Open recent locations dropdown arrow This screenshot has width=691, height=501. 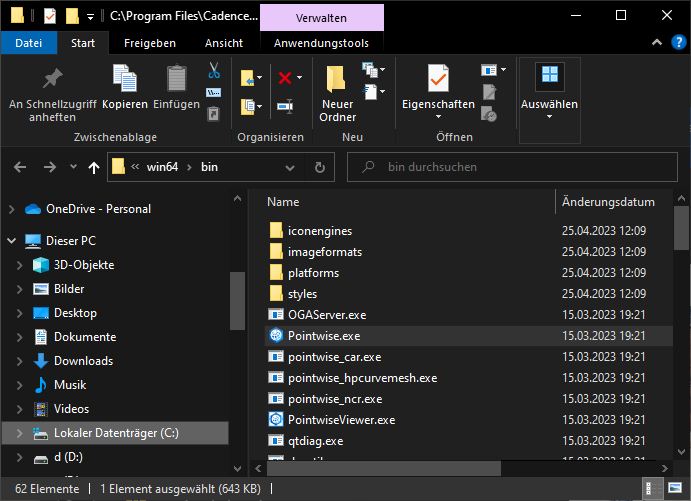(73, 167)
